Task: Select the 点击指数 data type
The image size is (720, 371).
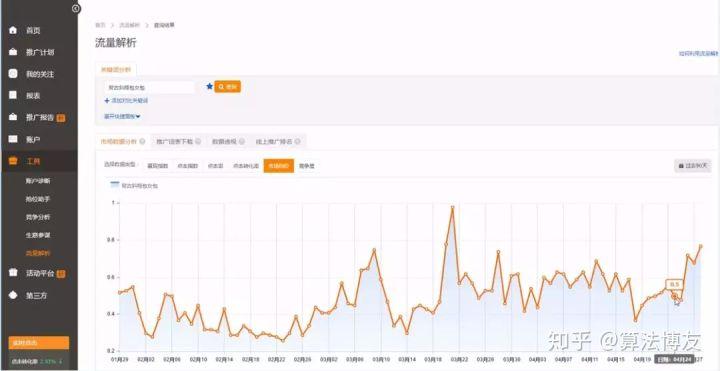Action: point(187,166)
